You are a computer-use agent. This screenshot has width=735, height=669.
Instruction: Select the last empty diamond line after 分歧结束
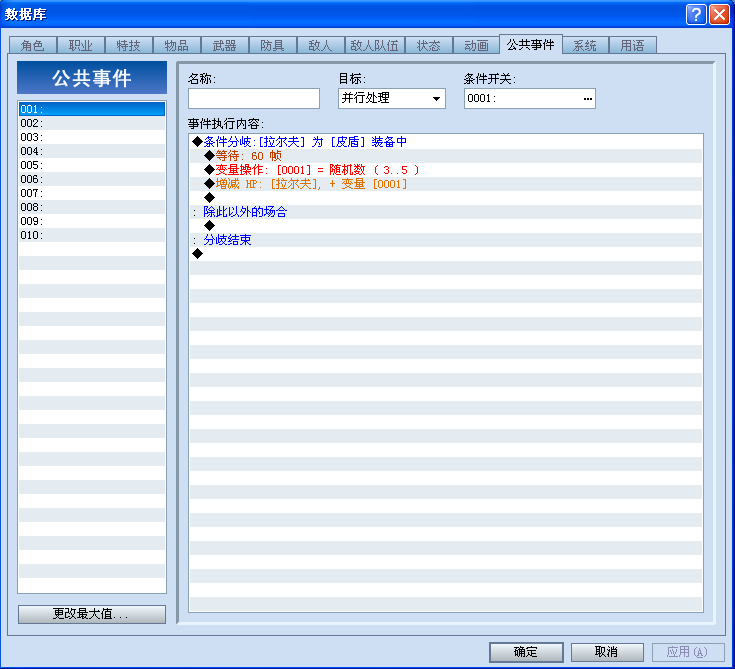click(446, 254)
